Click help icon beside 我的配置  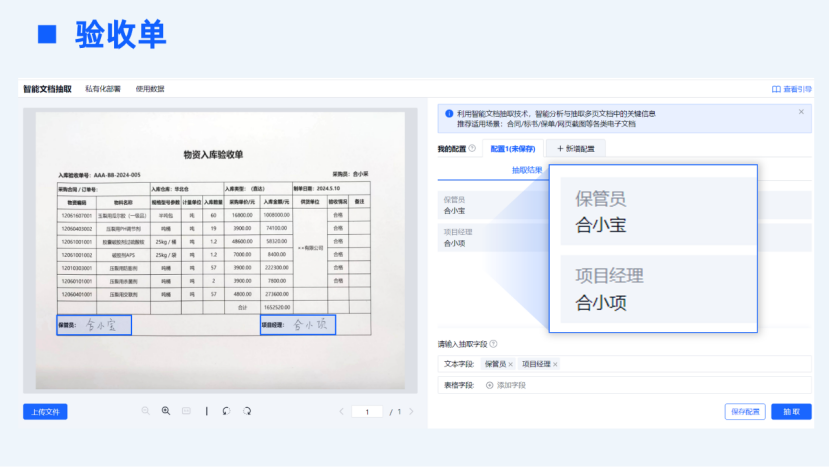tap(472, 149)
